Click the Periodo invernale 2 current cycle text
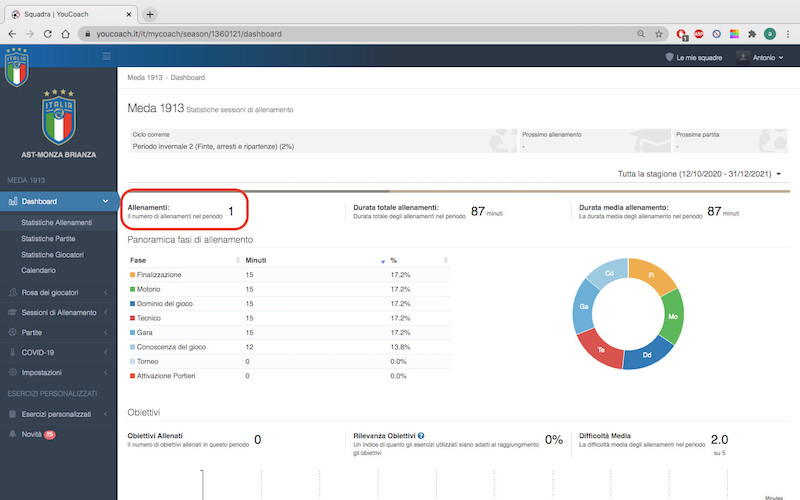The image size is (800, 500). [213, 146]
